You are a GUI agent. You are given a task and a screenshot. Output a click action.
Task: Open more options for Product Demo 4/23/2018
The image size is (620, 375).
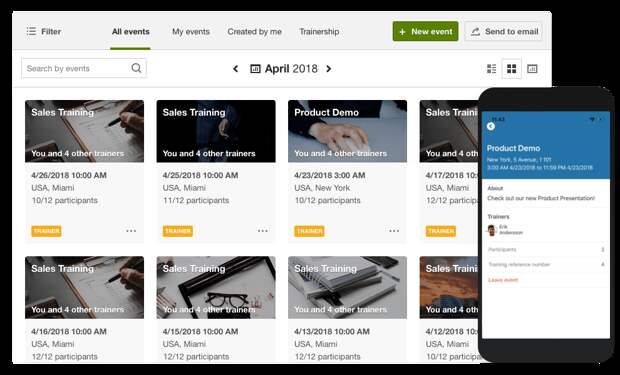(x=394, y=231)
